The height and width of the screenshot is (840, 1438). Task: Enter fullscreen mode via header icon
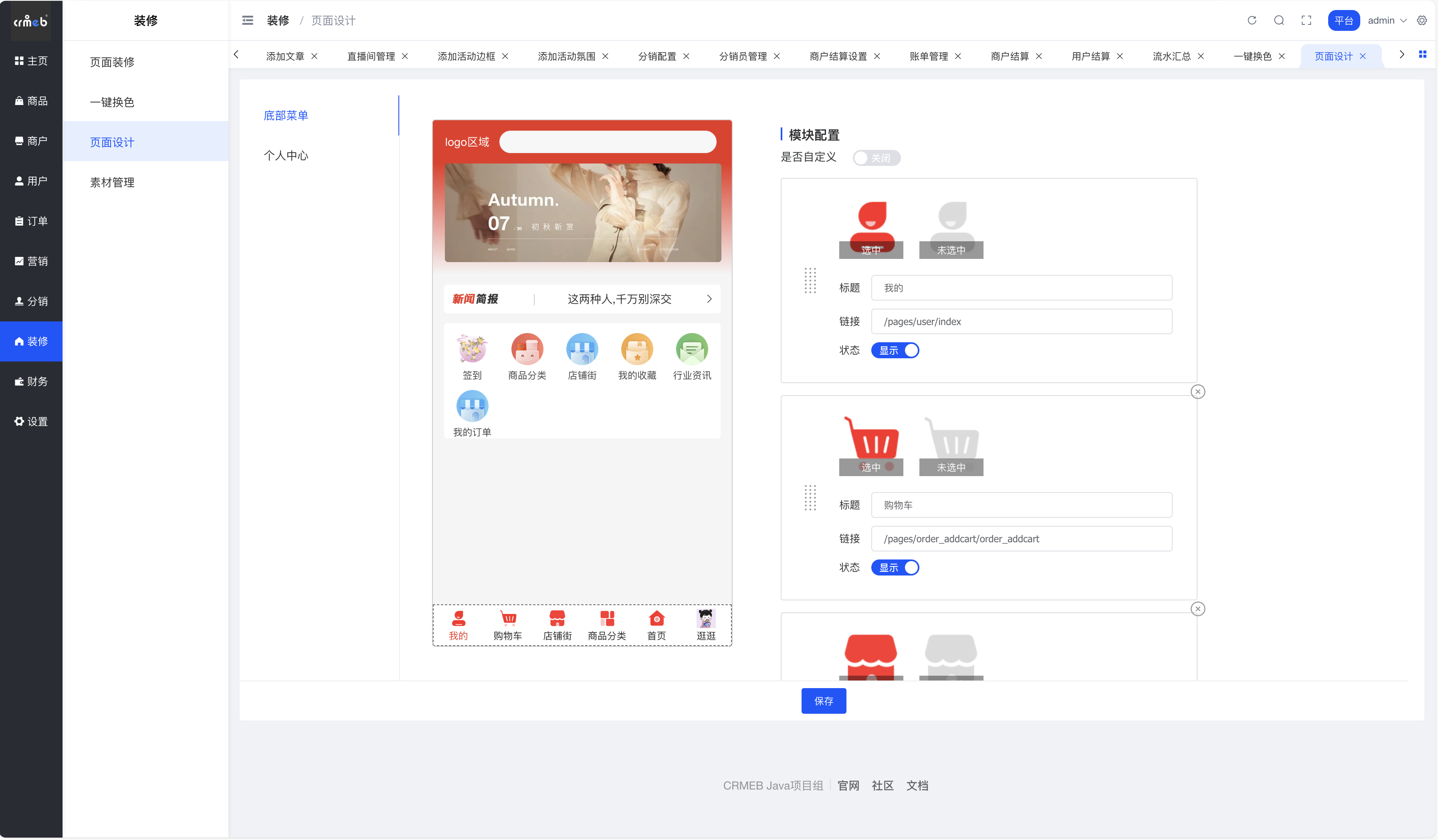tap(1306, 20)
